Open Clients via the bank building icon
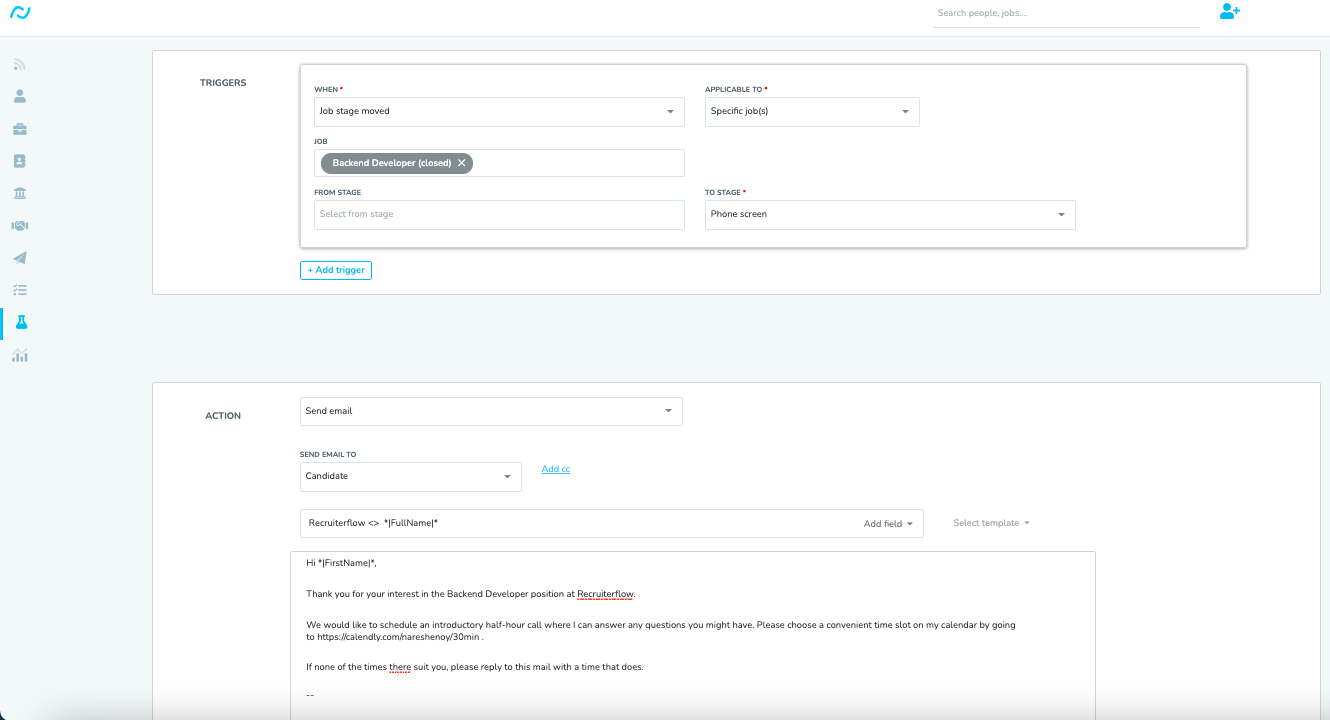Image resolution: width=1330 pixels, height=720 pixels. pos(20,193)
